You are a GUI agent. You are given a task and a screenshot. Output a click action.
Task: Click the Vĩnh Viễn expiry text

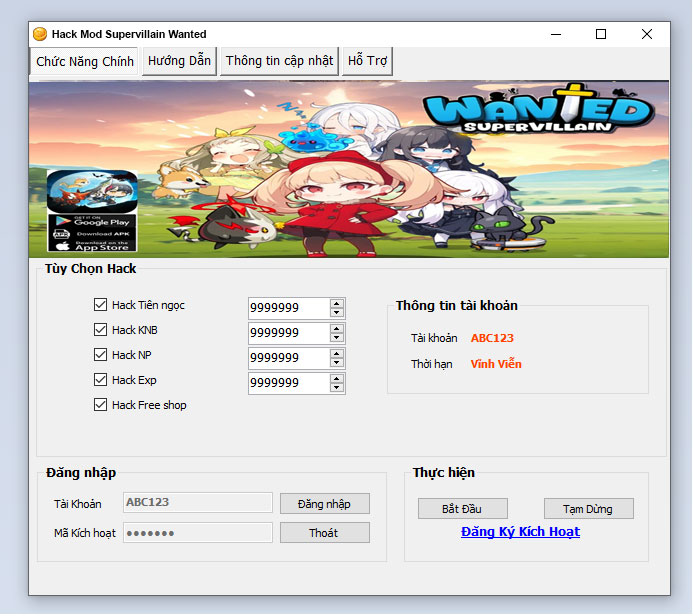tap(496, 364)
